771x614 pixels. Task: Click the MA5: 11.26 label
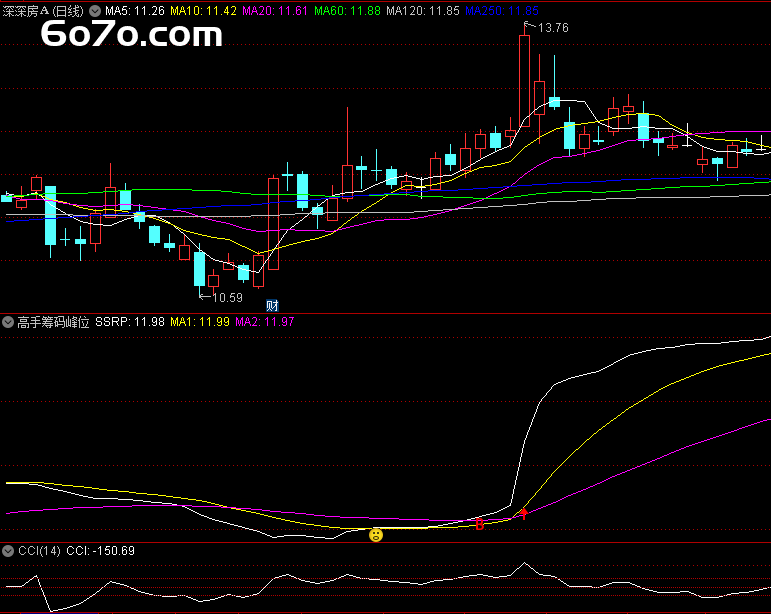[135, 11]
